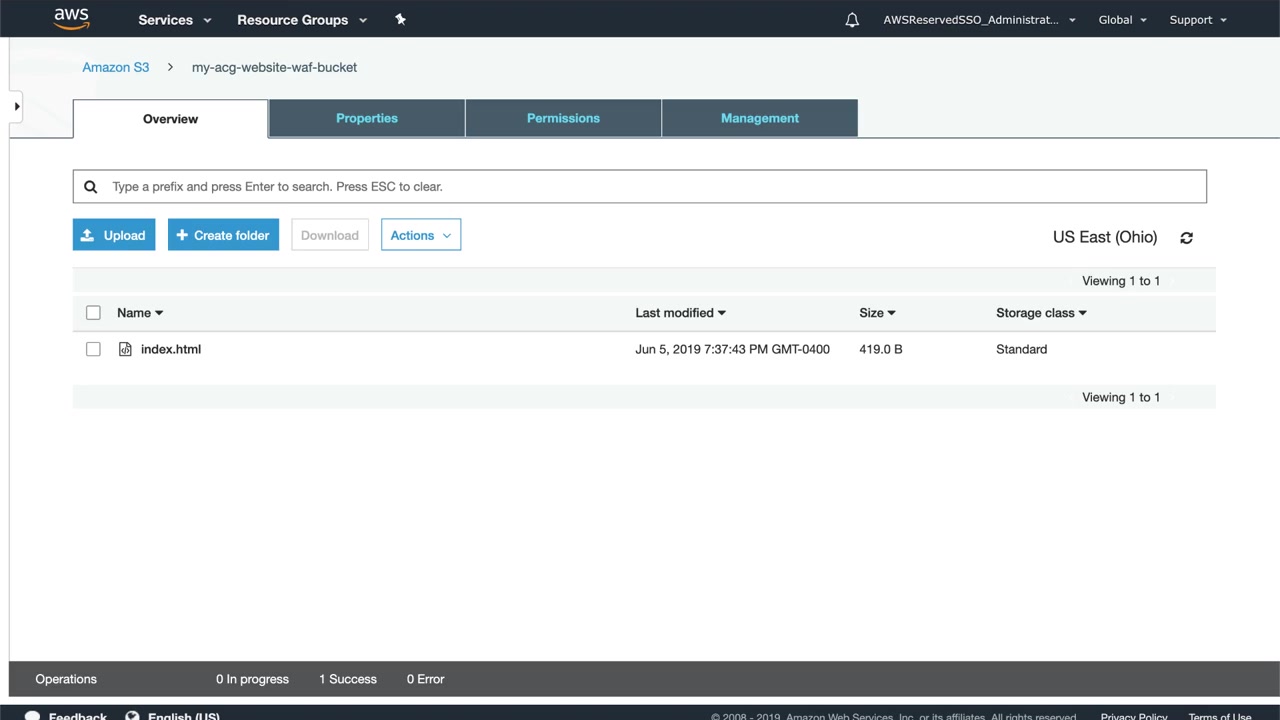Click the language globe icon
This screenshot has width=1280, height=720.
point(132,716)
